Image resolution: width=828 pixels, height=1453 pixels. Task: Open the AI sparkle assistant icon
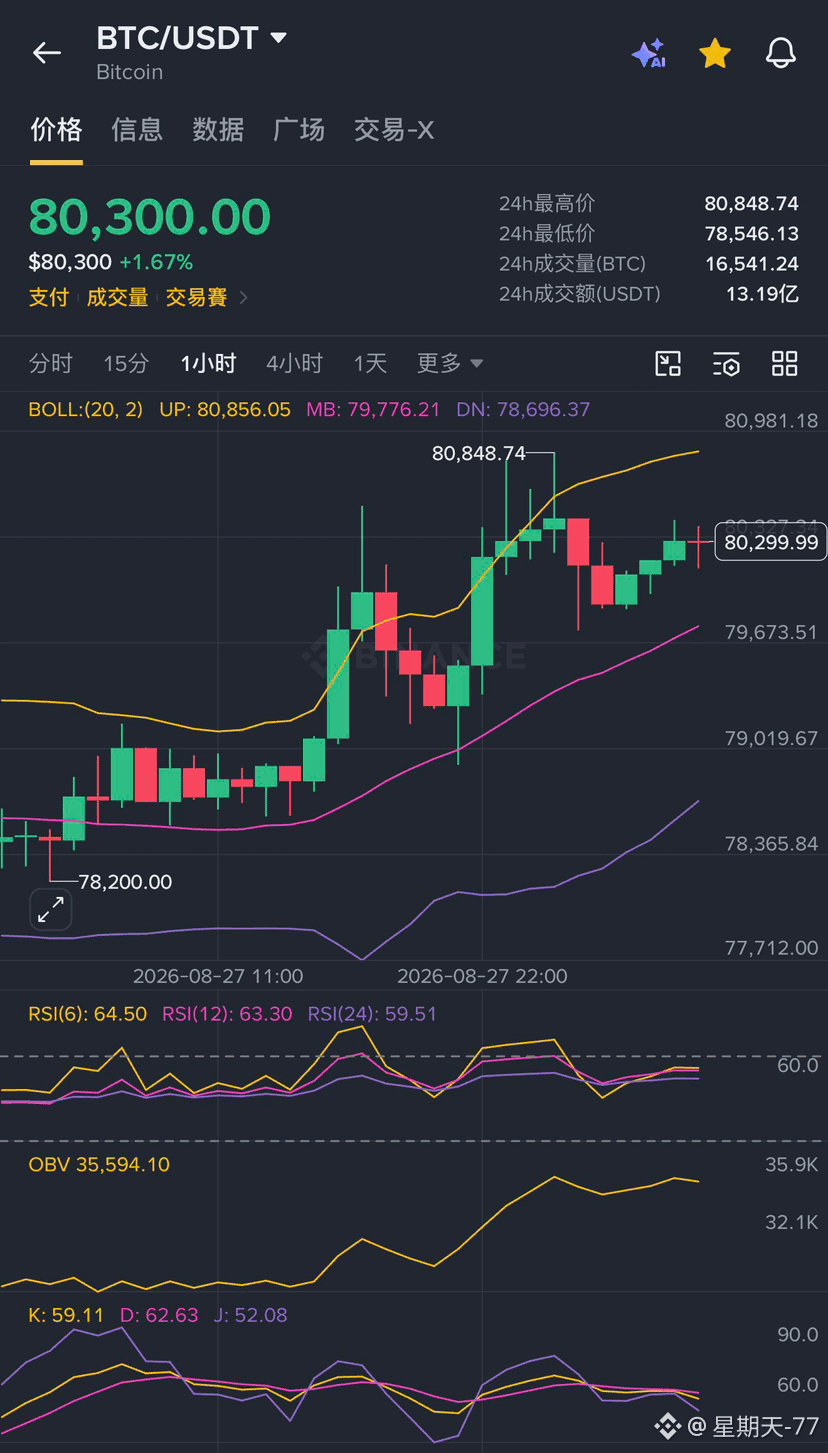pos(649,53)
